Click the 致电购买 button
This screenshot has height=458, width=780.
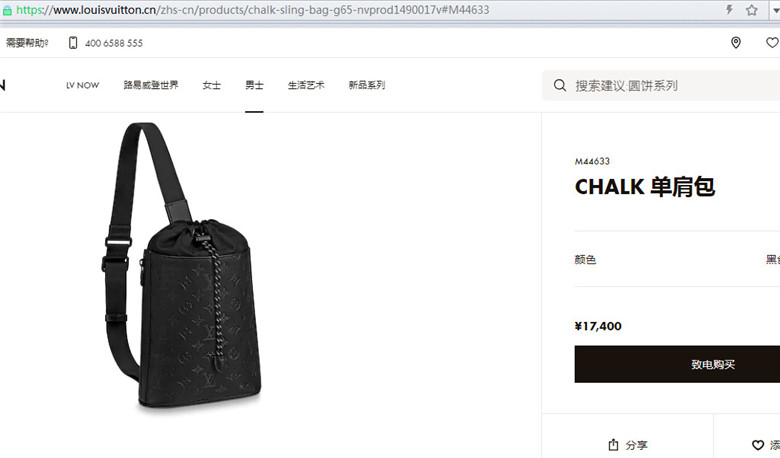click(x=677, y=364)
